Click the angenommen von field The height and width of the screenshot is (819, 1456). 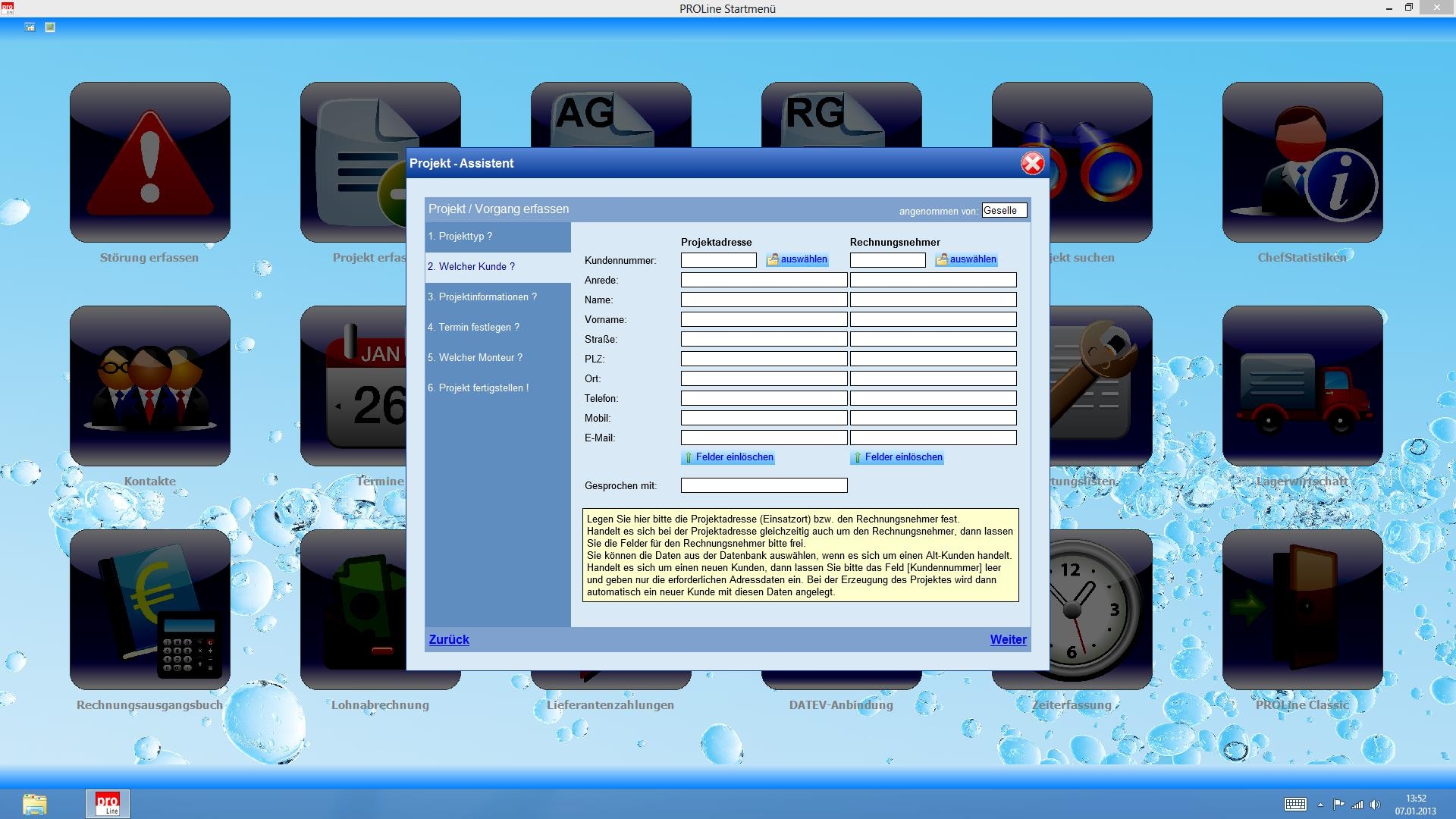(x=1003, y=211)
